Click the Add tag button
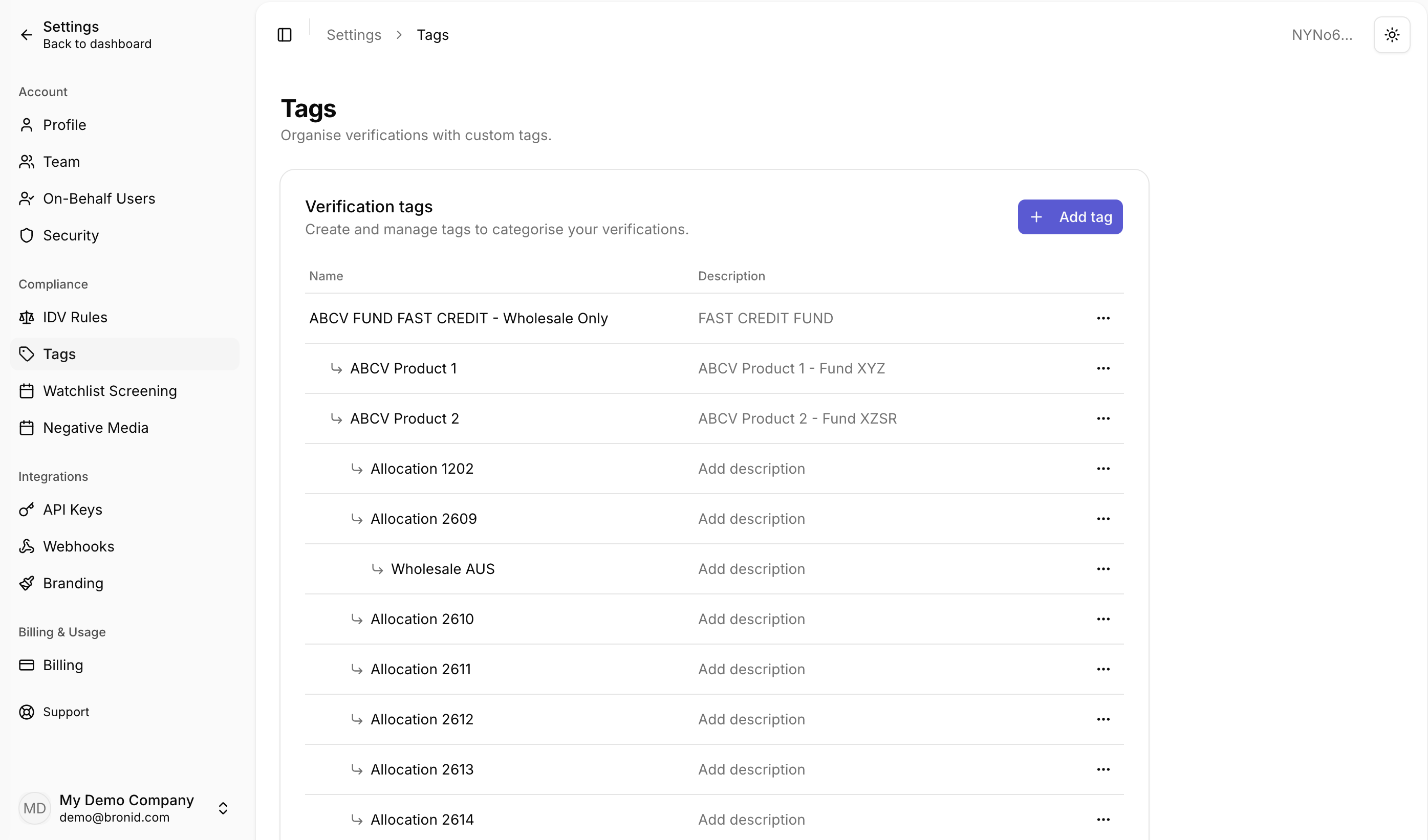Viewport: 1428px width, 840px height. coord(1070,217)
